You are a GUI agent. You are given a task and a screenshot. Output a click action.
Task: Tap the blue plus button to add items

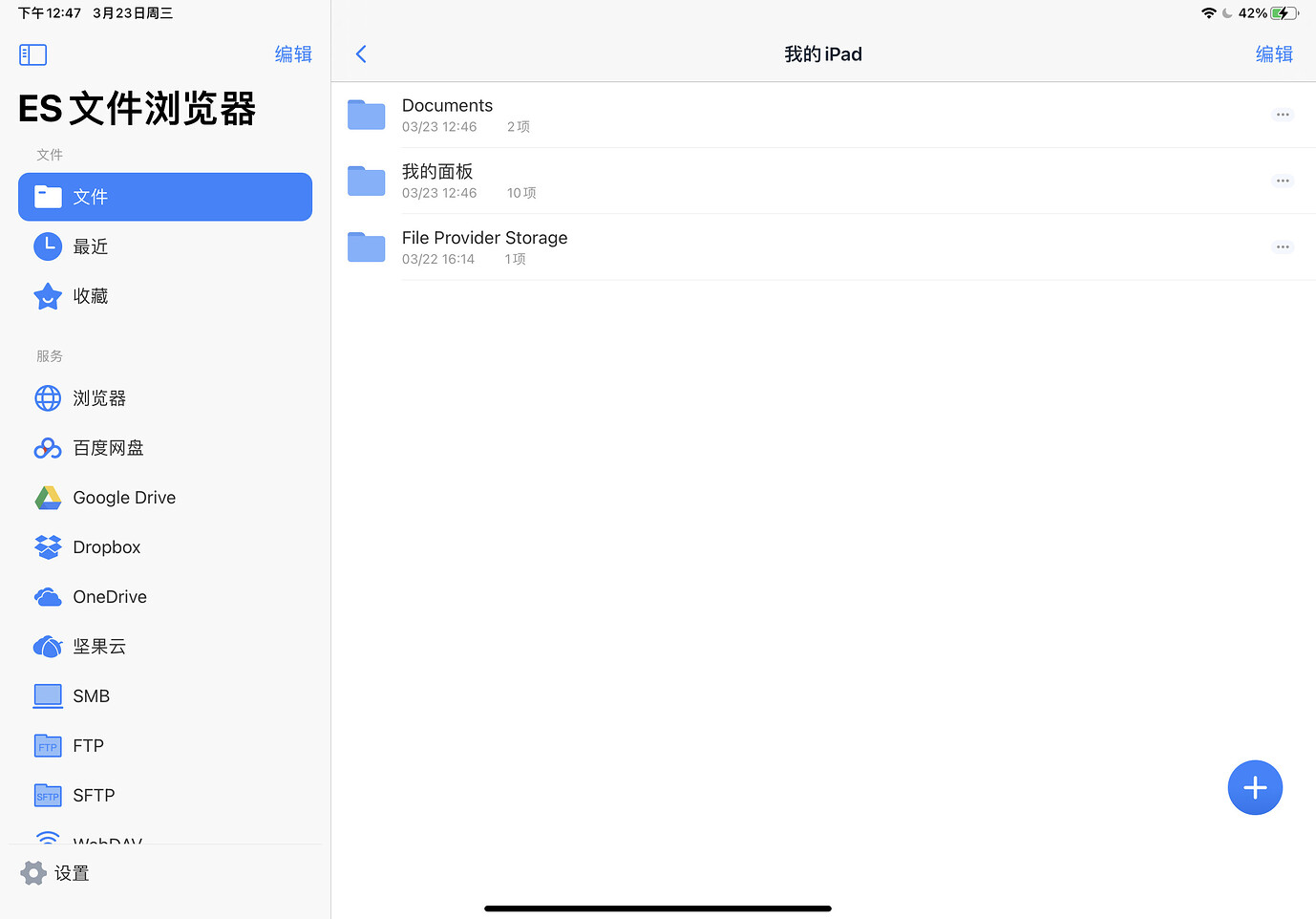click(x=1255, y=787)
